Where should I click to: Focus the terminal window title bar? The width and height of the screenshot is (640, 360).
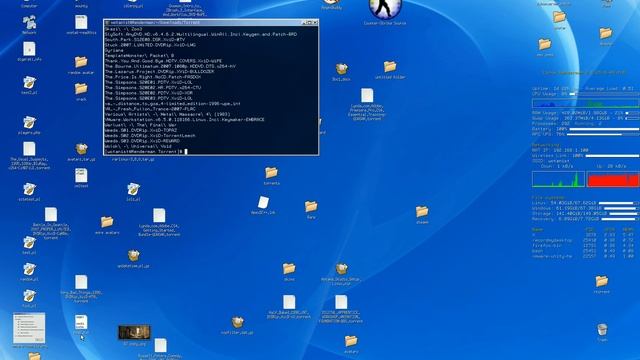point(211,22)
